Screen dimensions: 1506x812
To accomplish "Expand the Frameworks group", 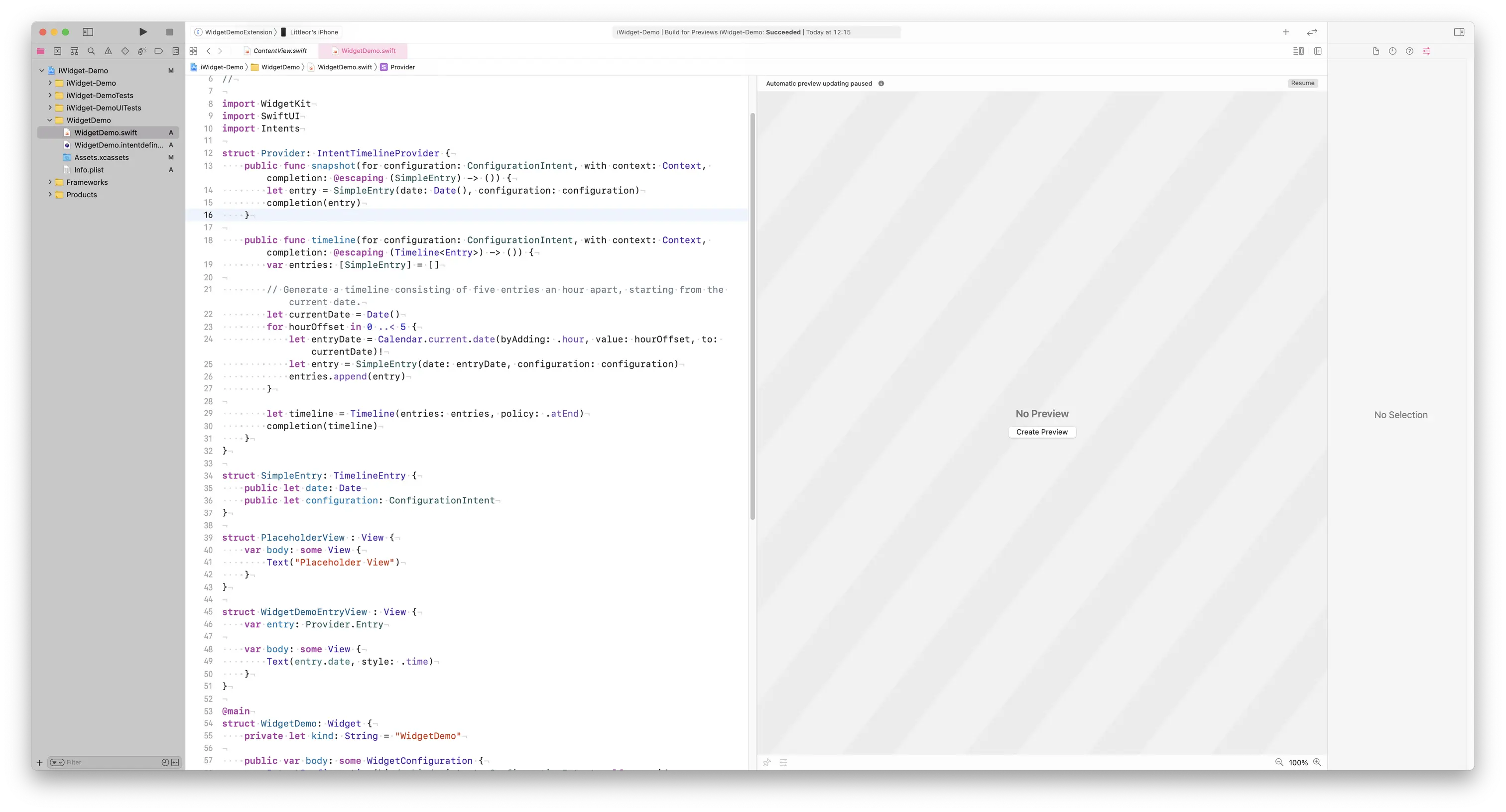I will [50, 182].
